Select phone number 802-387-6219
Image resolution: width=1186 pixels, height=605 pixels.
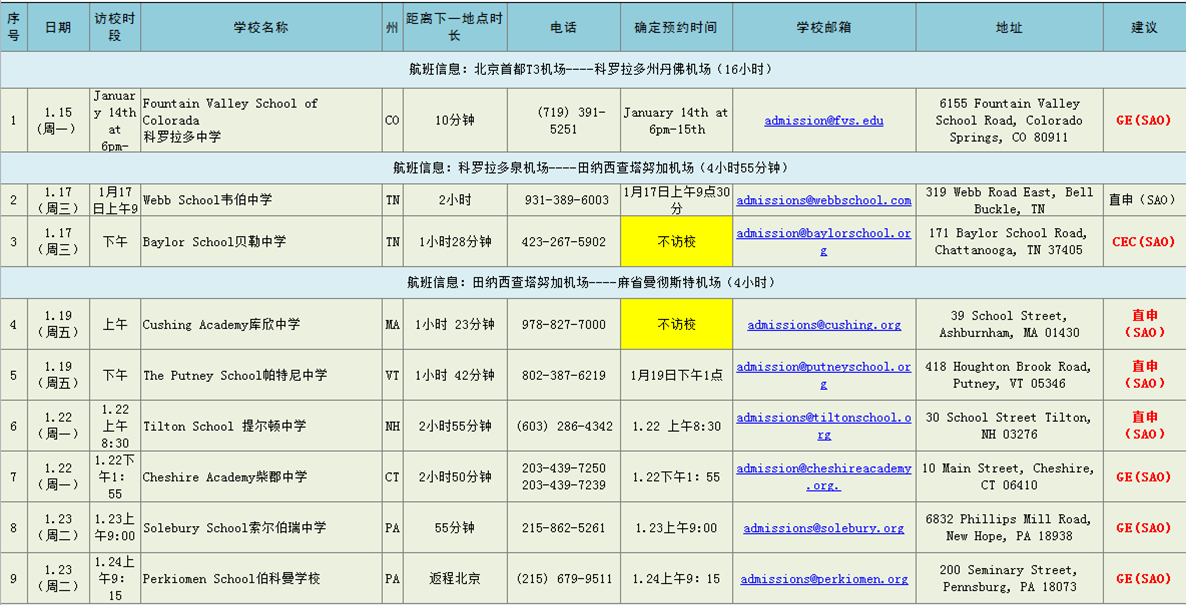[564, 375]
